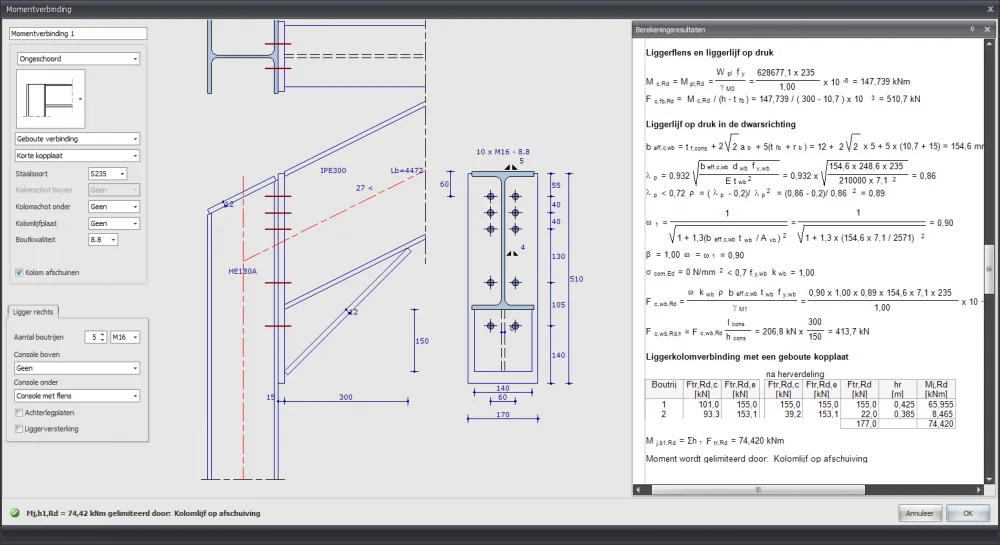Image resolution: width=1000 pixels, height=545 pixels.
Task: Open the Kolomschot onder dropdown
Action: 114,207
